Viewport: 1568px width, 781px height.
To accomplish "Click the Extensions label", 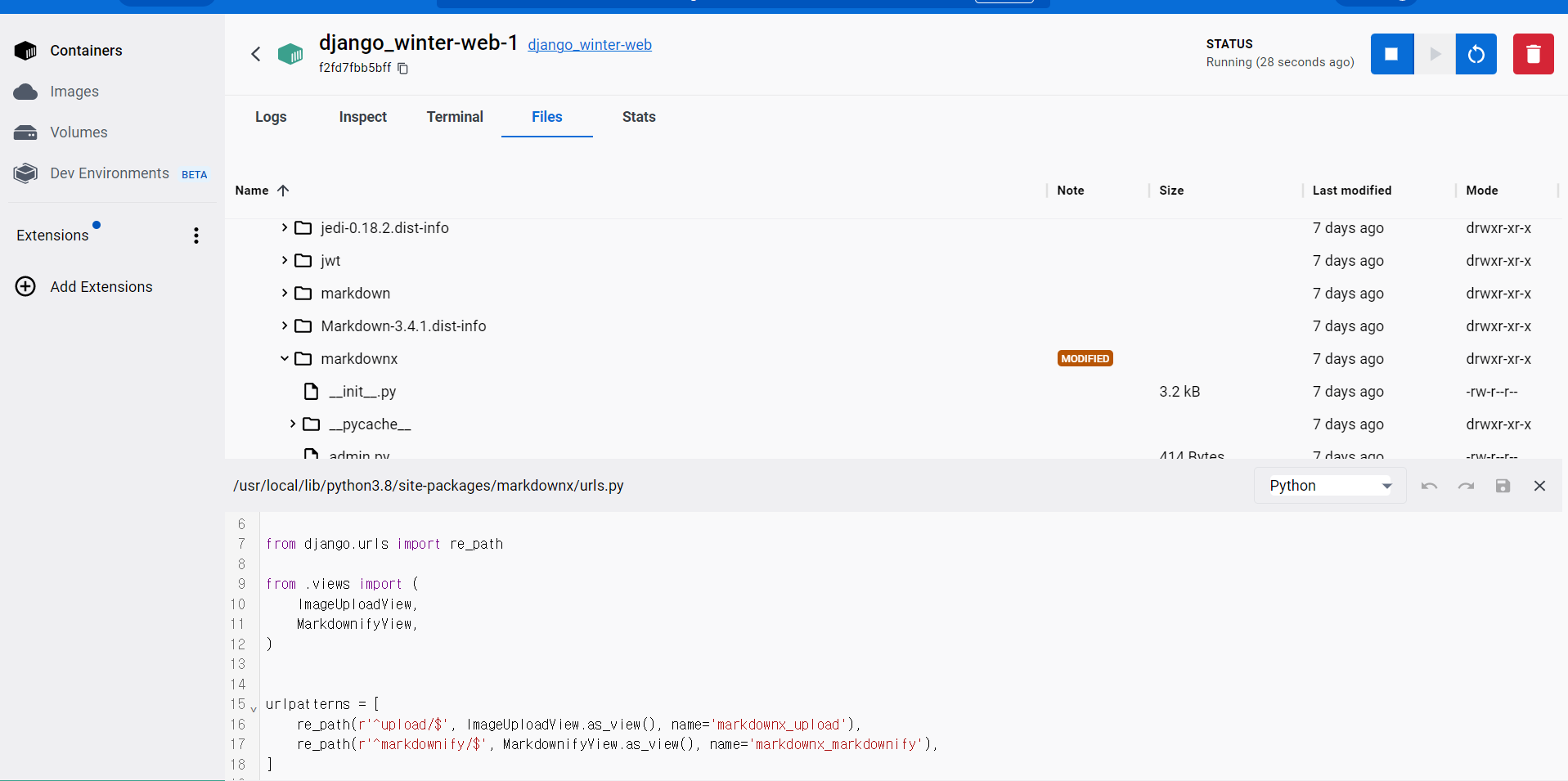I will 52,236.
